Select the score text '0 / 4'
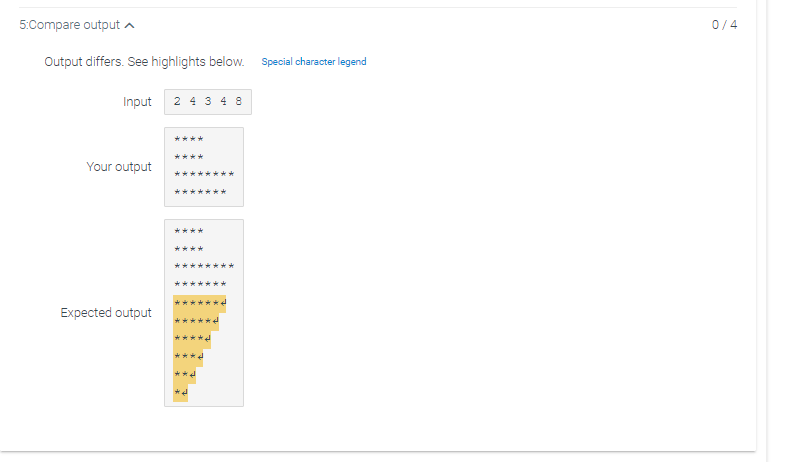The width and height of the screenshot is (786, 462). [x=724, y=25]
